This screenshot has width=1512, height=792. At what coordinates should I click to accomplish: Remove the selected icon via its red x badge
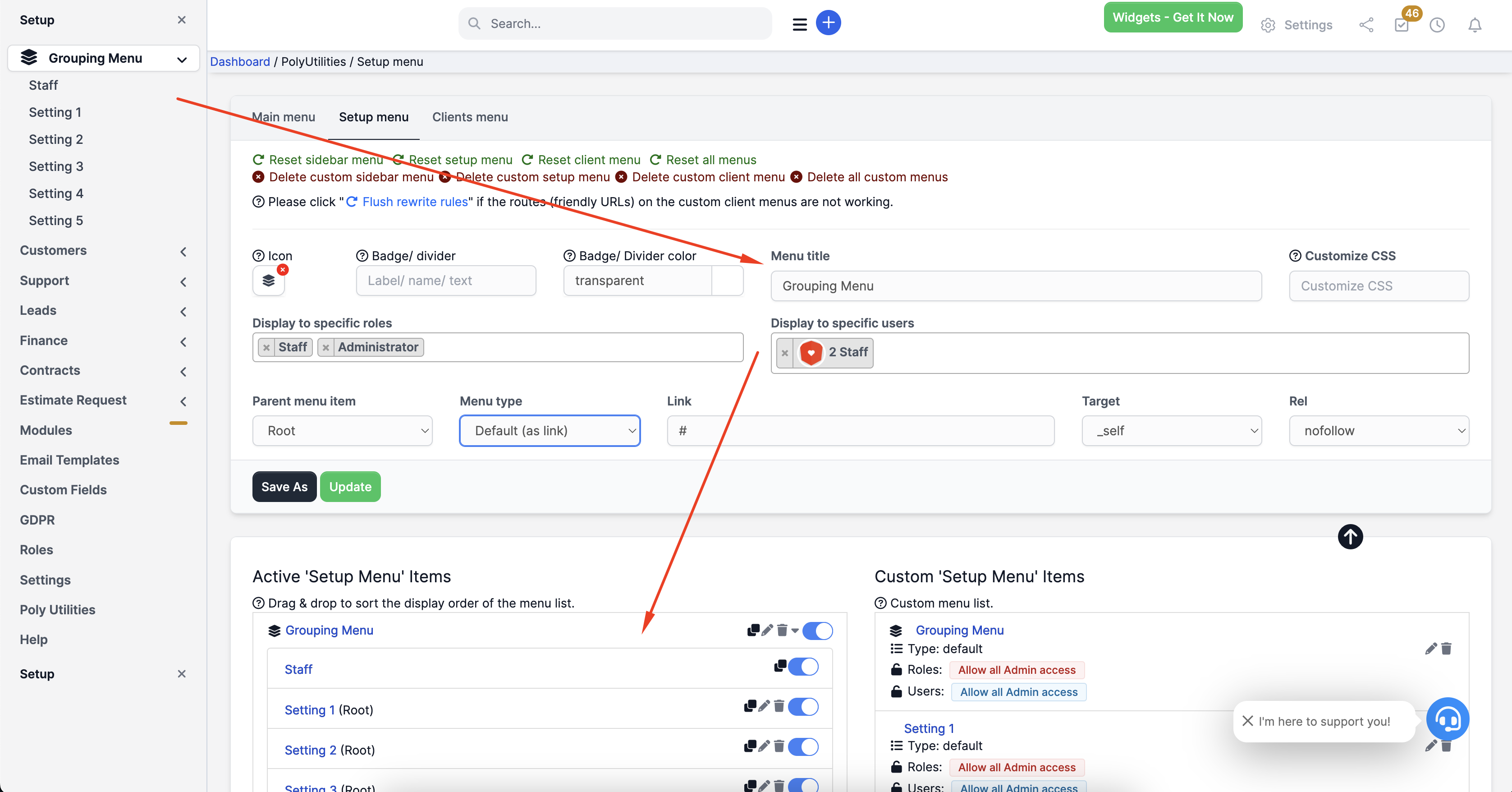click(283, 269)
